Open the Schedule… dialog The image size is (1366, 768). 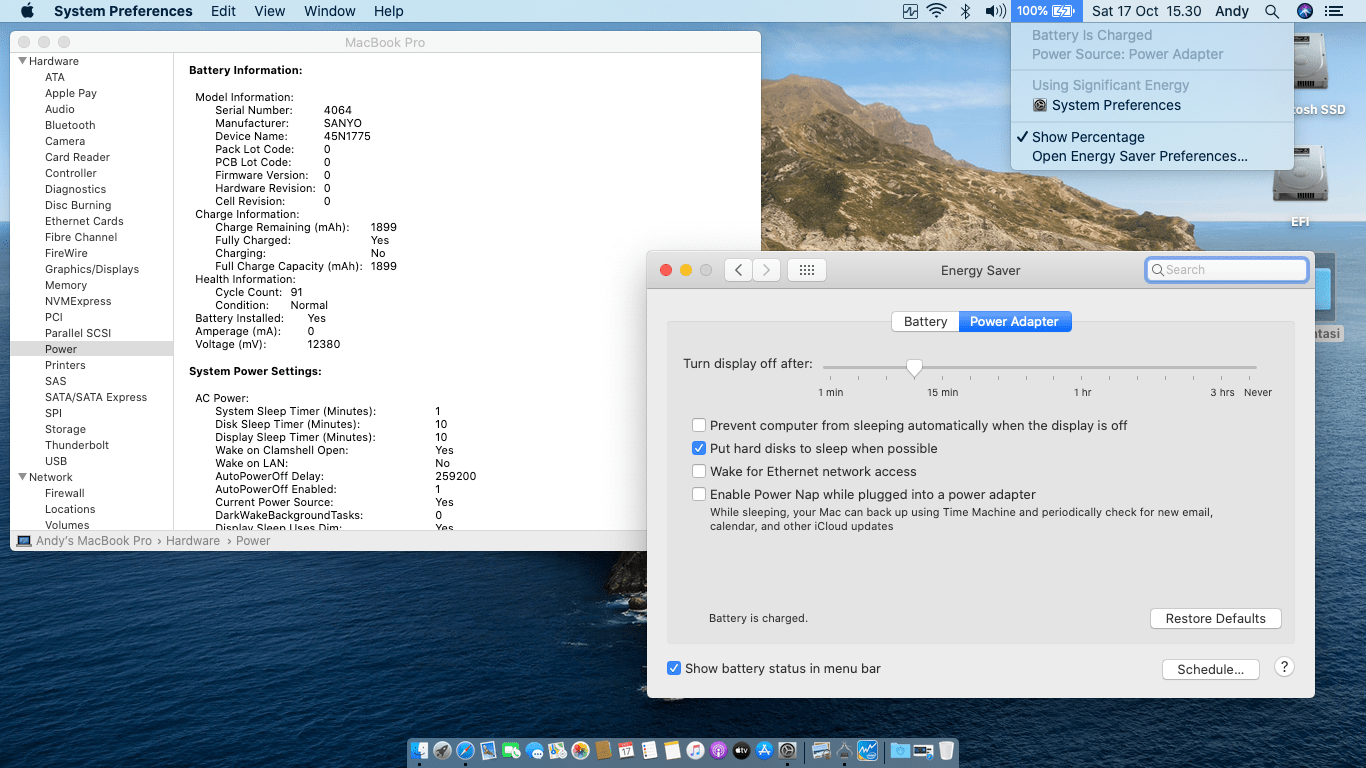pyautogui.click(x=1210, y=669)
